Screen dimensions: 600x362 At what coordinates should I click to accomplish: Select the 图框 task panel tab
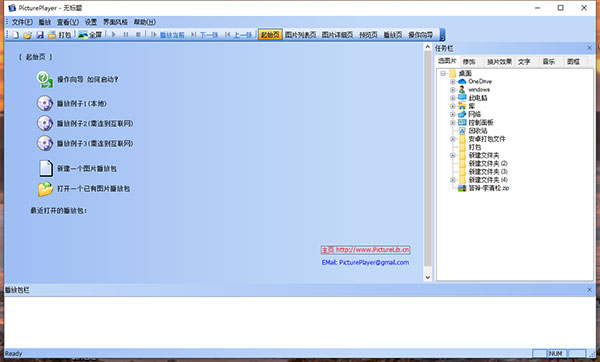pyautogui.click(x=573, y=62)
